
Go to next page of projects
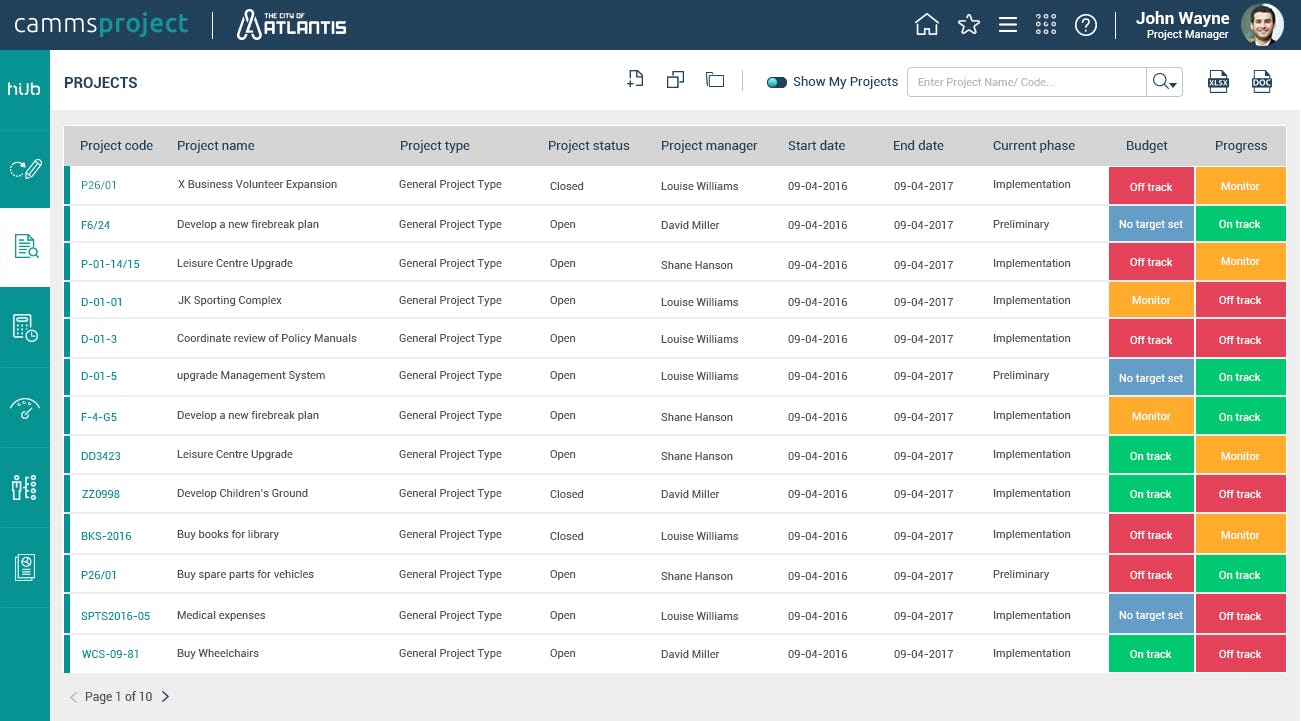point(166,697)
